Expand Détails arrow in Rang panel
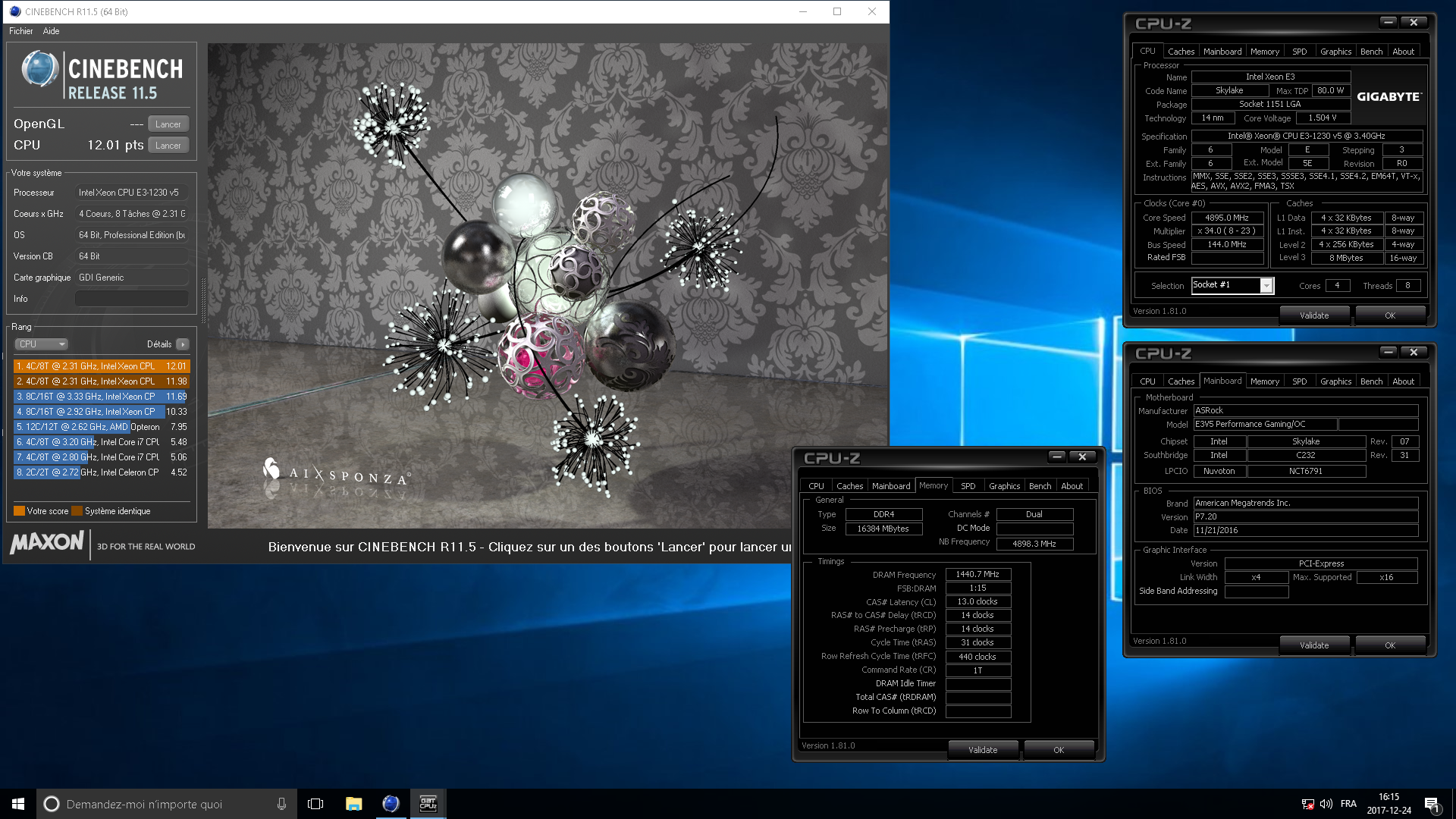This screenshot has height=819, width=1456. tap(183, 344)
